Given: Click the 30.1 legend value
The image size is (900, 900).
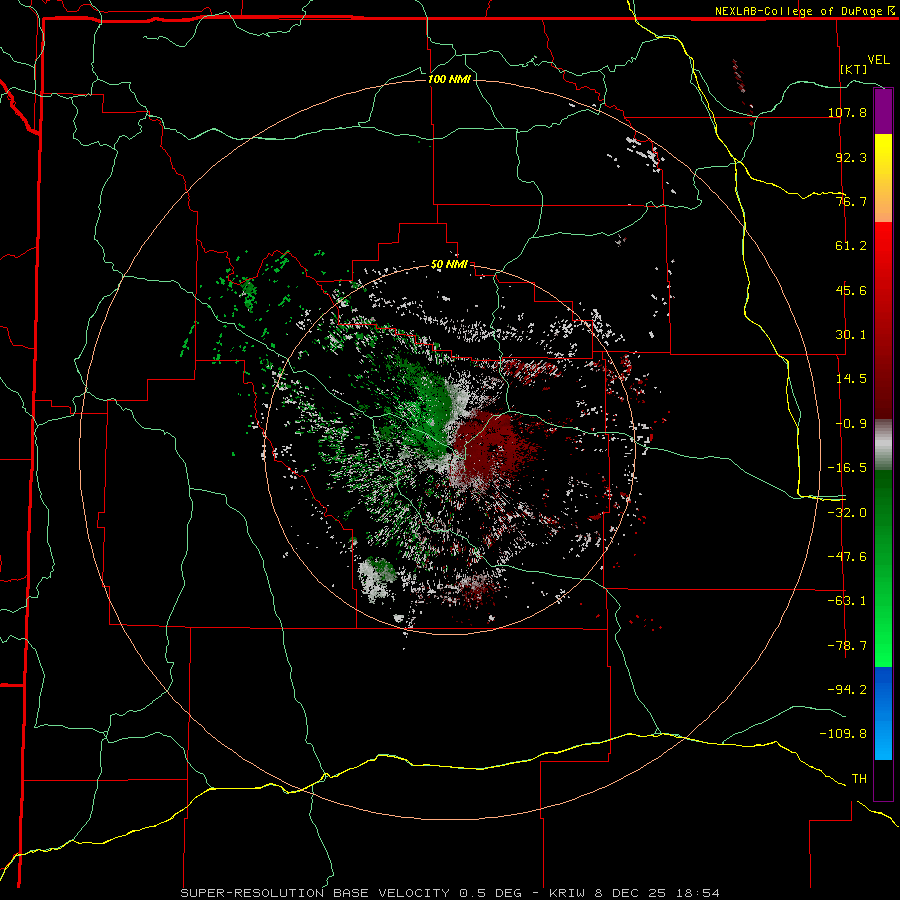Looking at the screenshot, I should (851, 335).
